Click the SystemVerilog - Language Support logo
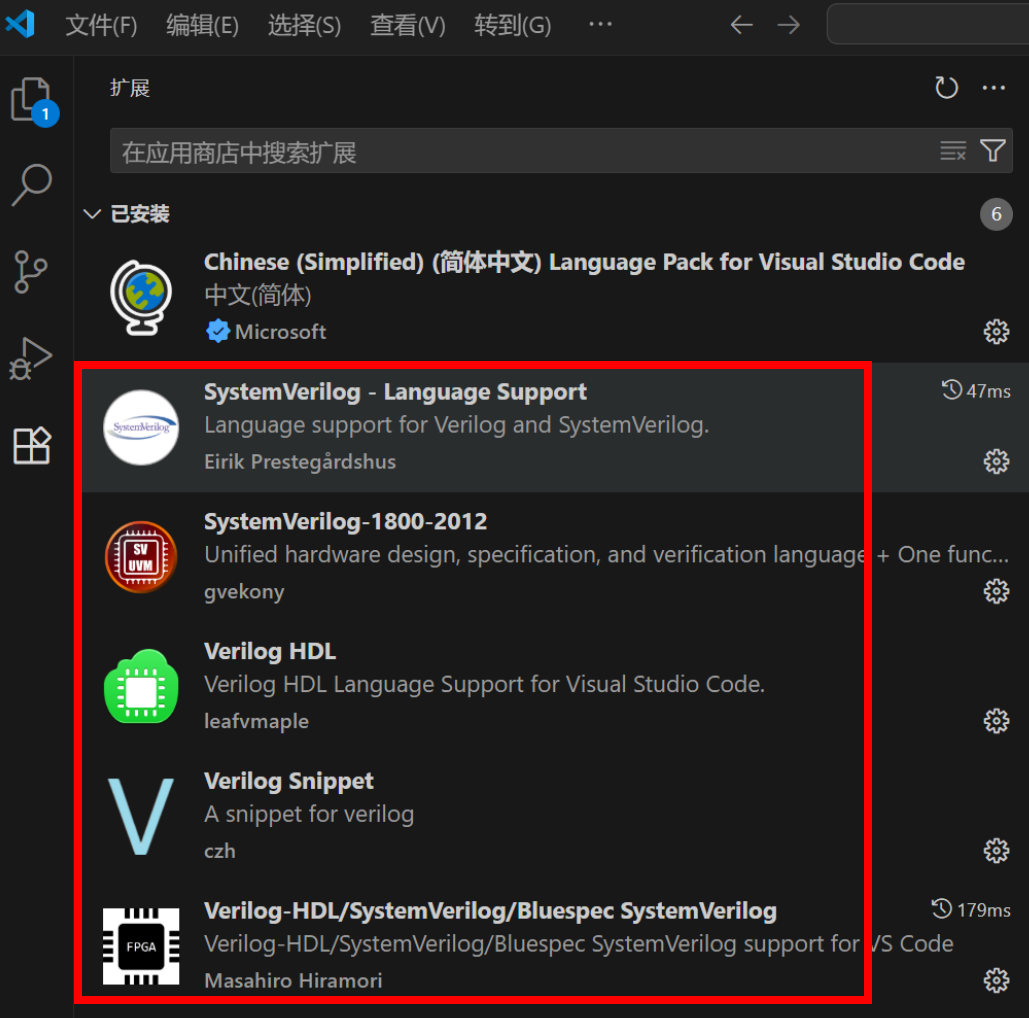The height and width of the screenshot is (1018, 1029). (x=141, y=427)
